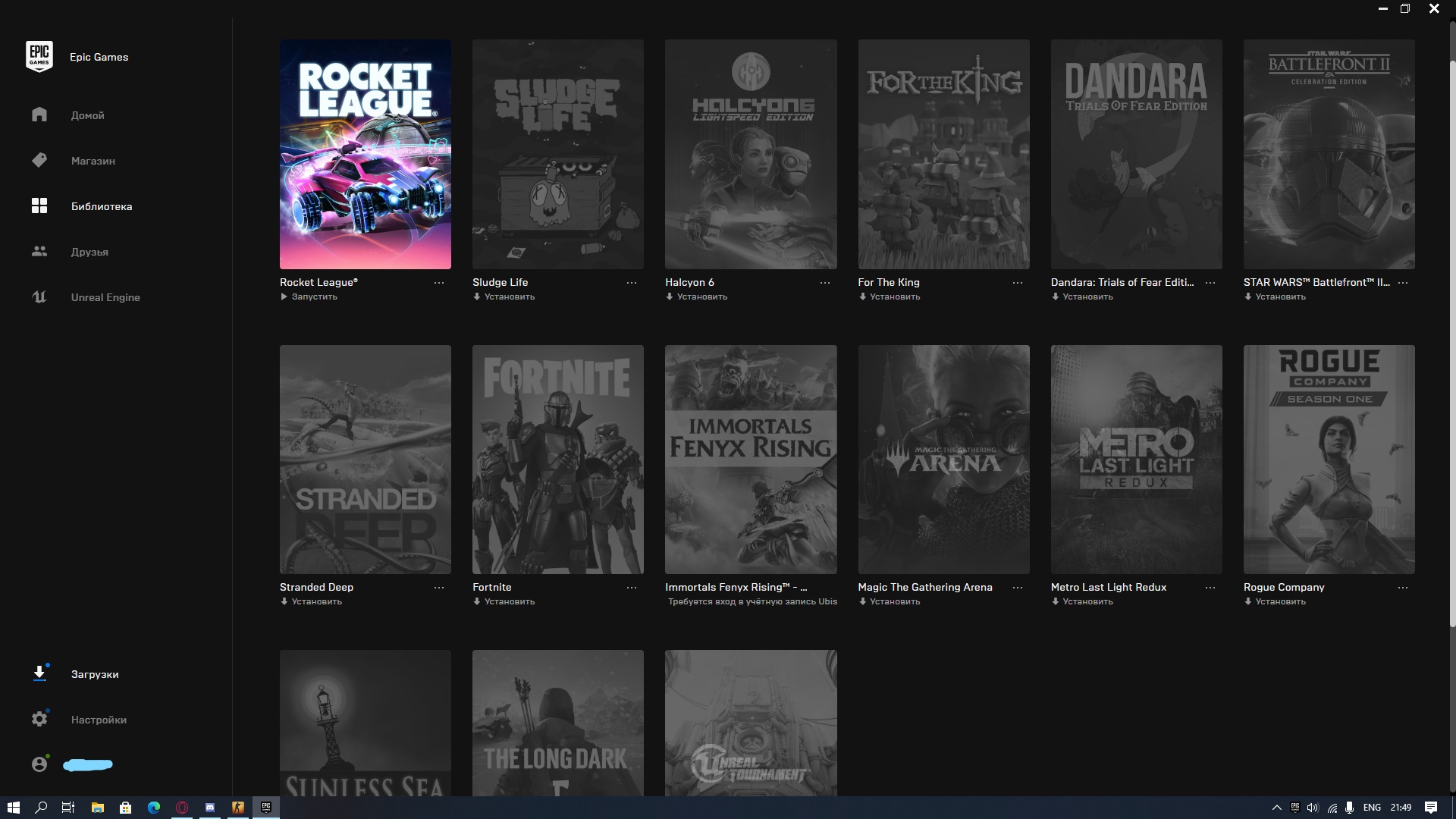The width and height of the screenshot is (1456, 819).
Task: Select Unreal Tournament cover thumbnail
Action: click(x=751, y=723)
